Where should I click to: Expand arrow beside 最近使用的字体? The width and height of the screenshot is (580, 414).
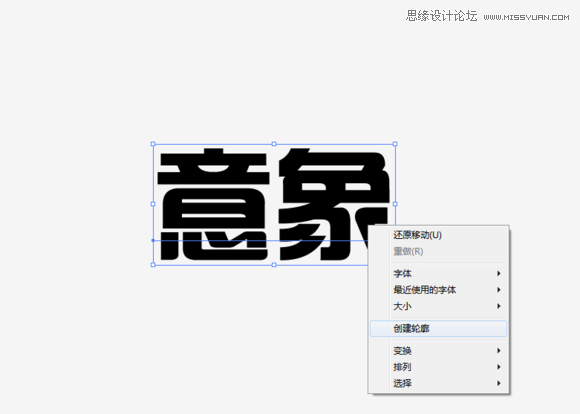click(499, 290)
